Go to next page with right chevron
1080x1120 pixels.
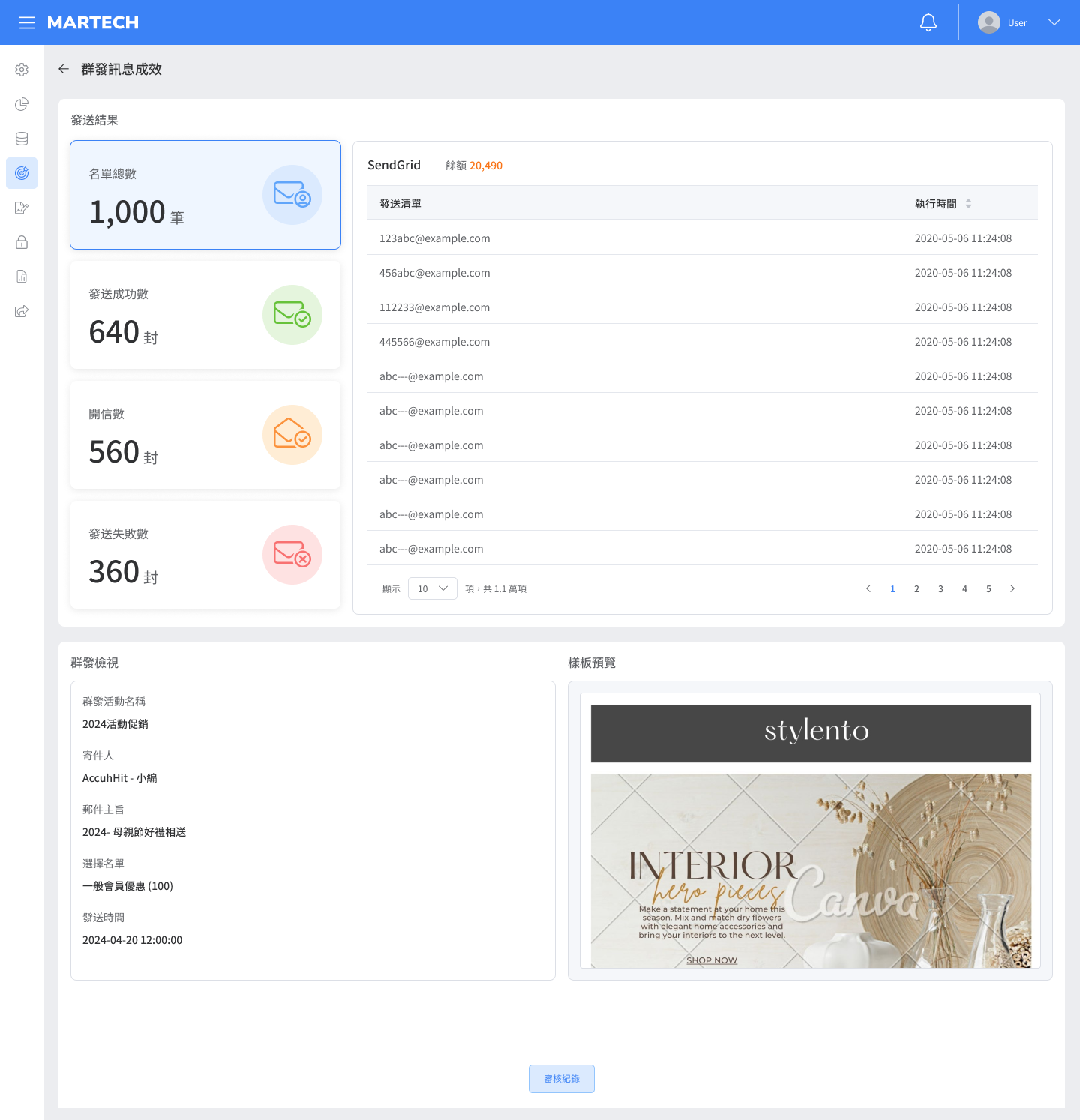(x=1012, y=588)
